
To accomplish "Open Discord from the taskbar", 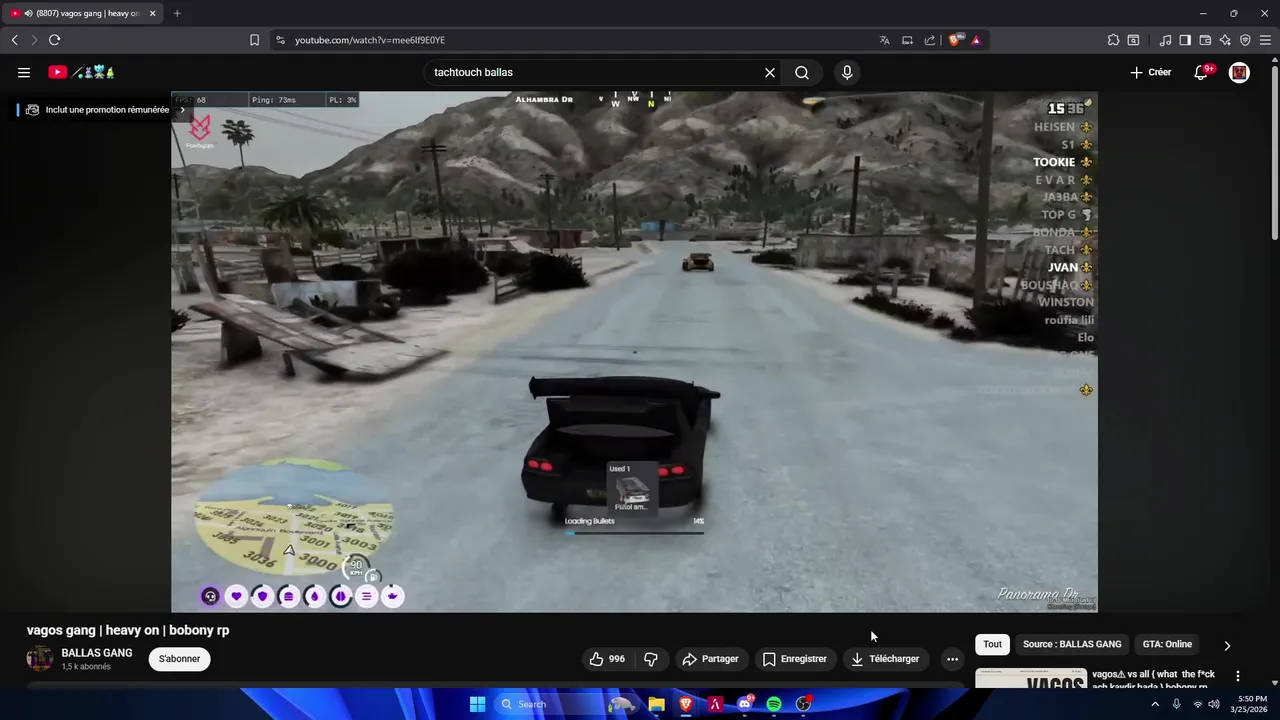I will pos(745,704).
